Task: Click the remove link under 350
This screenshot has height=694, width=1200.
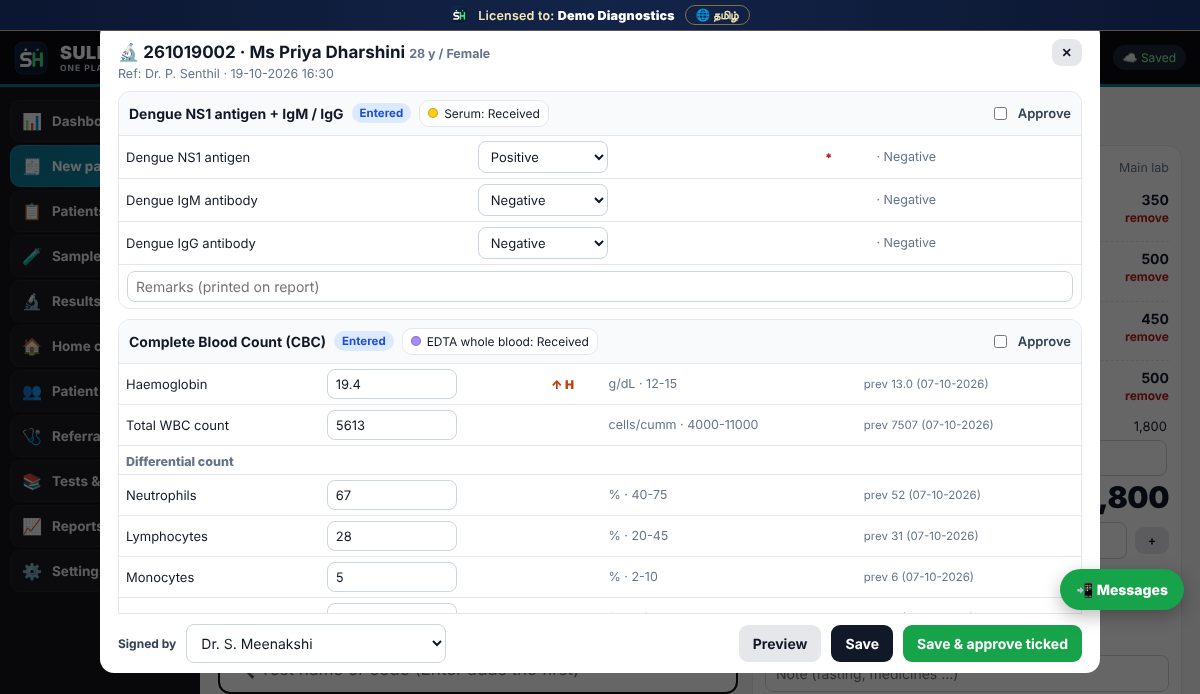Action: point(1146,218)
